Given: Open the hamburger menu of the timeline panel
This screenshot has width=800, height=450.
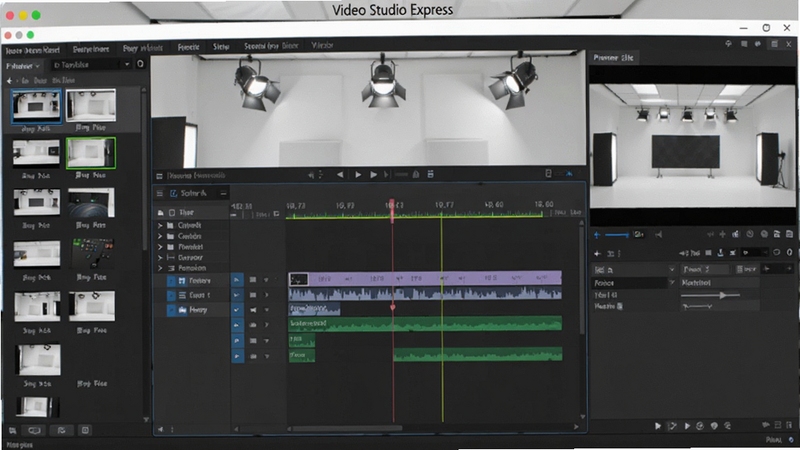Looking at the screenshot, I should 160,193.
